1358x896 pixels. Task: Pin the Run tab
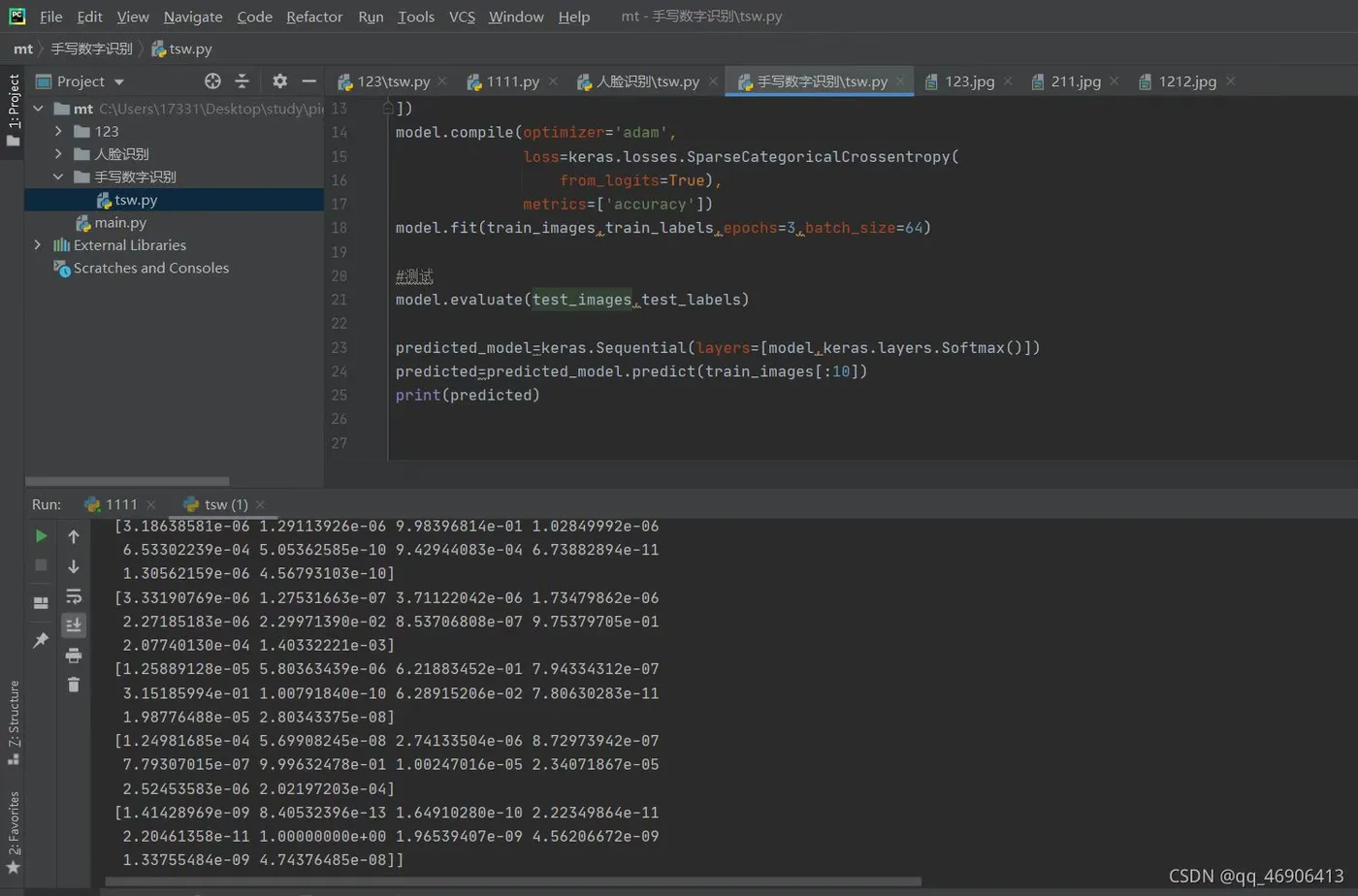point(41,640)
